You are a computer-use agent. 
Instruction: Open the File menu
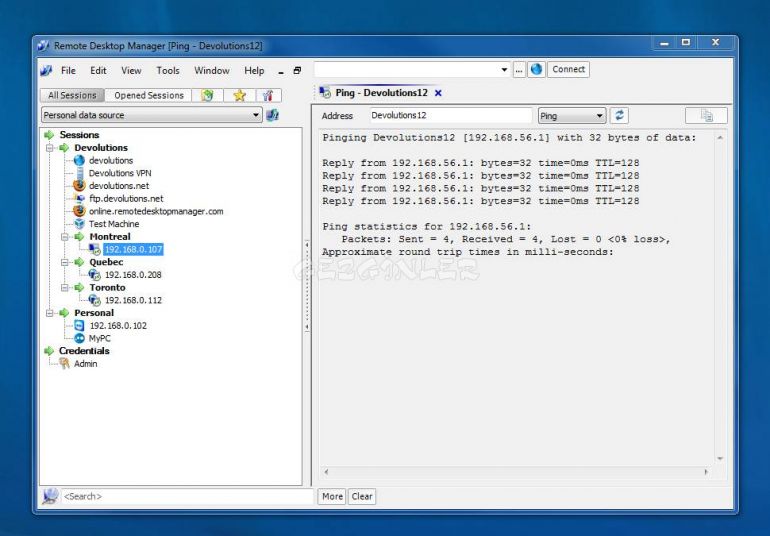pos(68,70)
